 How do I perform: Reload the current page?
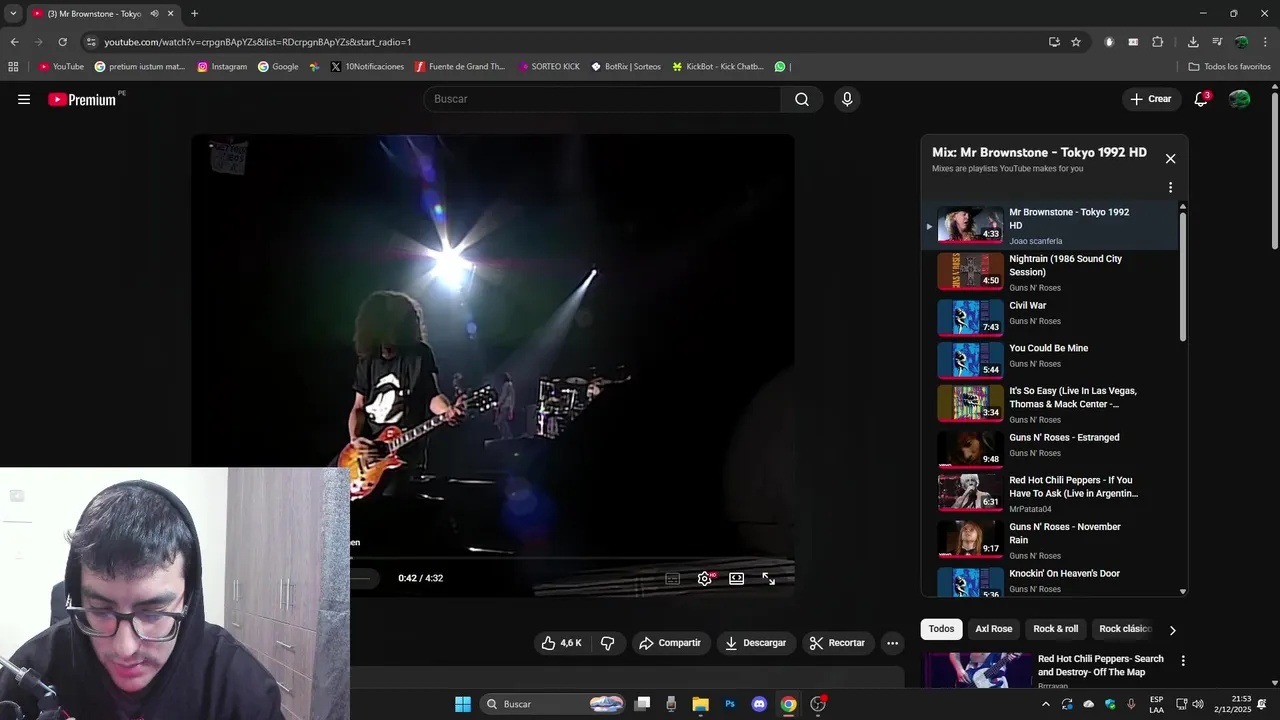pyautogui.click(x=62, y=42)
